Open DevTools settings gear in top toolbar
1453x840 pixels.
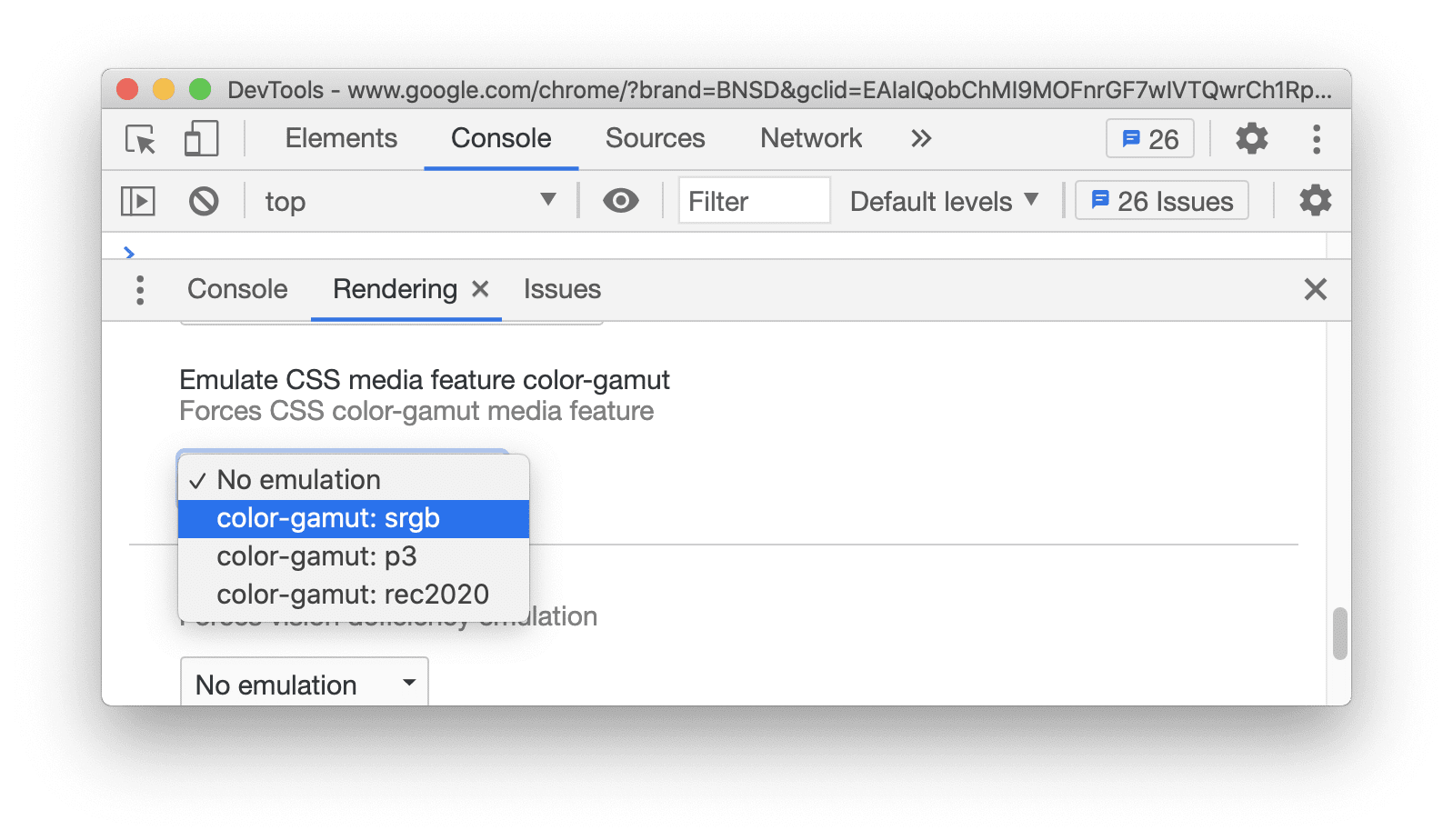click(x=1251, y=138)
